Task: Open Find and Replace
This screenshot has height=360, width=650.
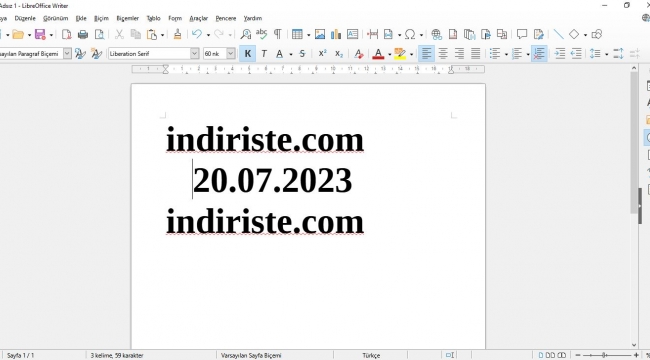Action: coord(246,34)
